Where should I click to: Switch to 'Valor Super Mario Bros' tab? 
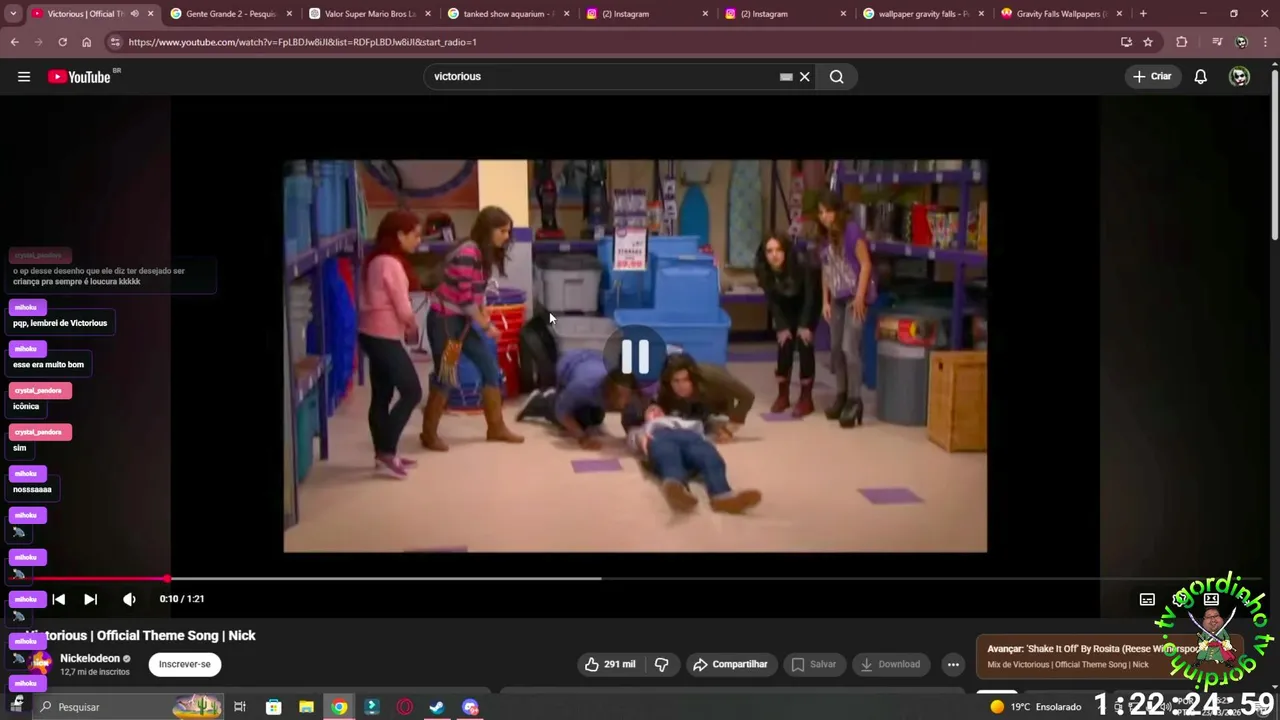[370, 14]
